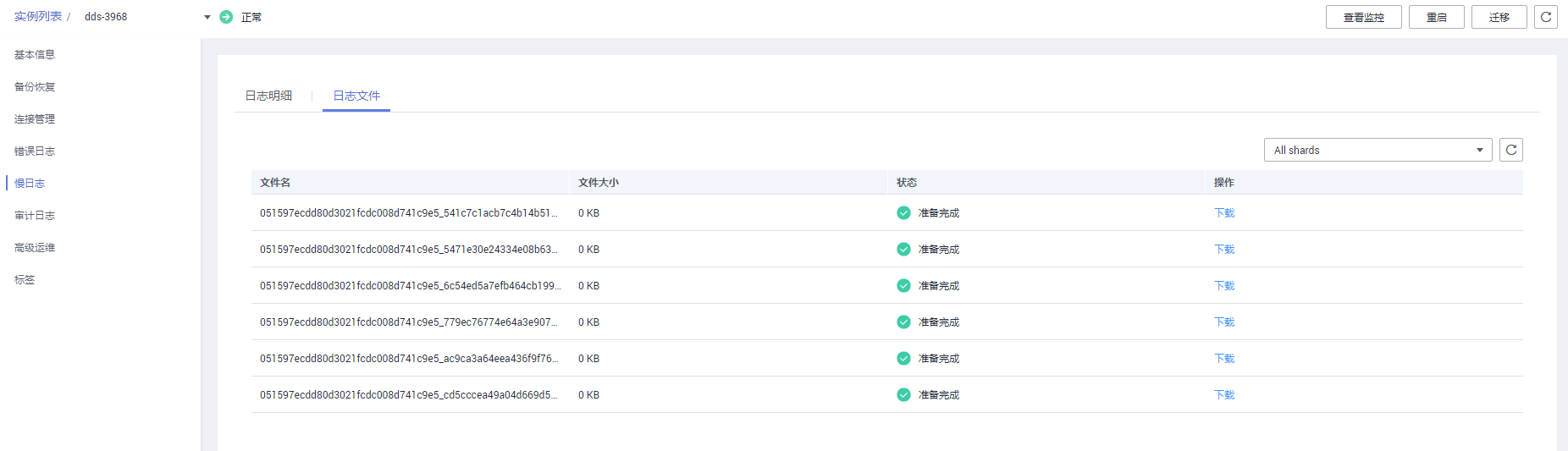1568x451 pixels.
Task: Click the 查看监控 button
Action: [1363, 17]
